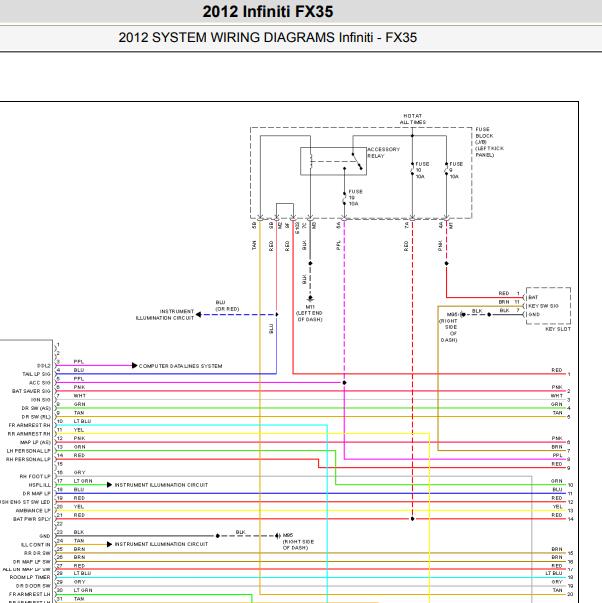Click the 'DR MAP LP' pin 18 label

(x=37, y=493)
